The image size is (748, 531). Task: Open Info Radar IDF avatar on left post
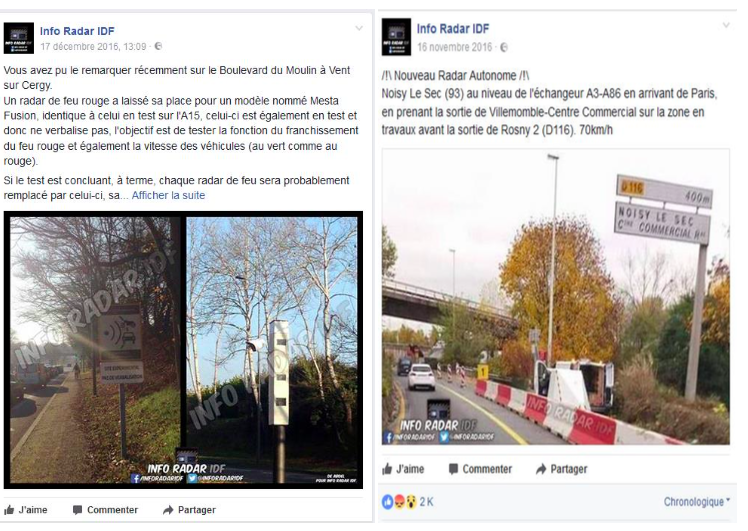click(19, 38)
